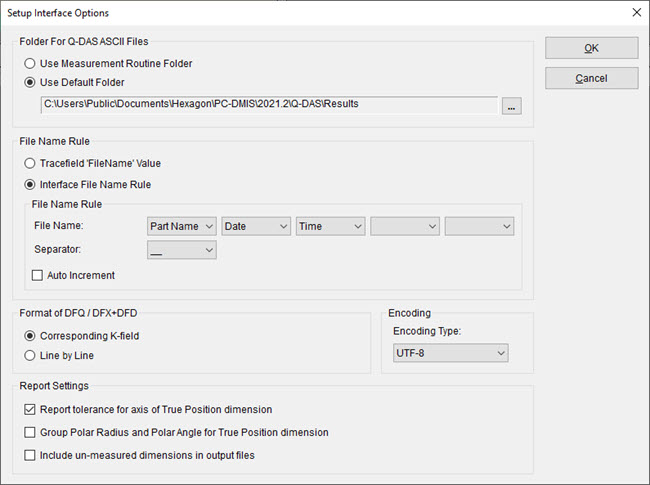Select Tracefield 'FileName' Value option
This screenshot has height=485, width=650.
pyautogui.click(x=31, y=163)
